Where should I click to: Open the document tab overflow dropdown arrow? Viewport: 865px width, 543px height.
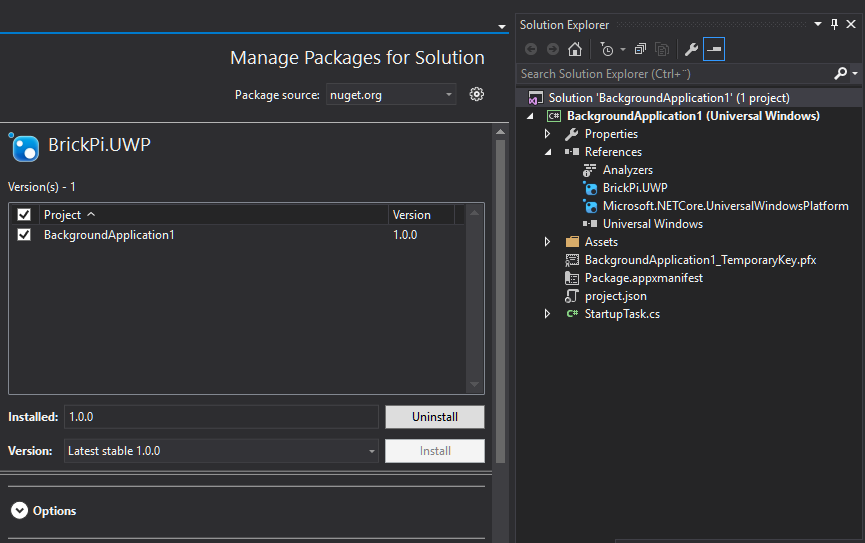coord(501,26)
